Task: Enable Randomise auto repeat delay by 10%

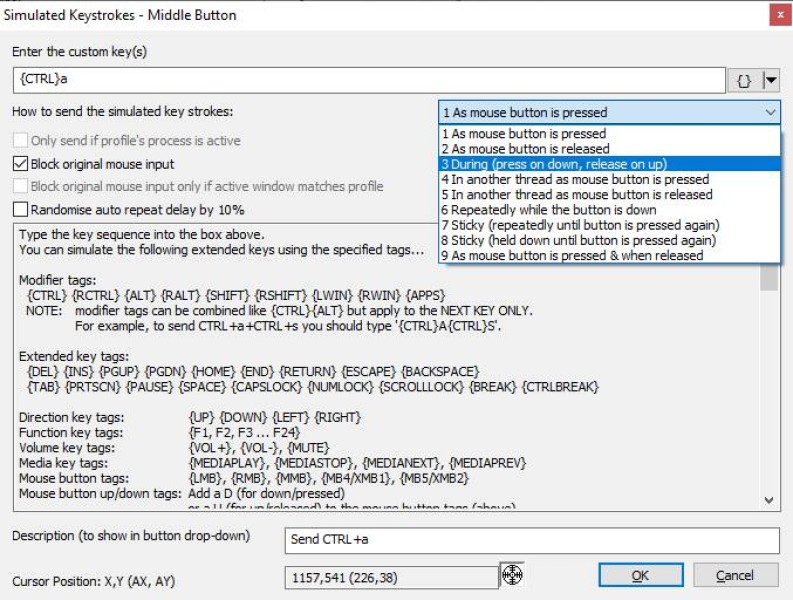Action: (x=21, y=209)
